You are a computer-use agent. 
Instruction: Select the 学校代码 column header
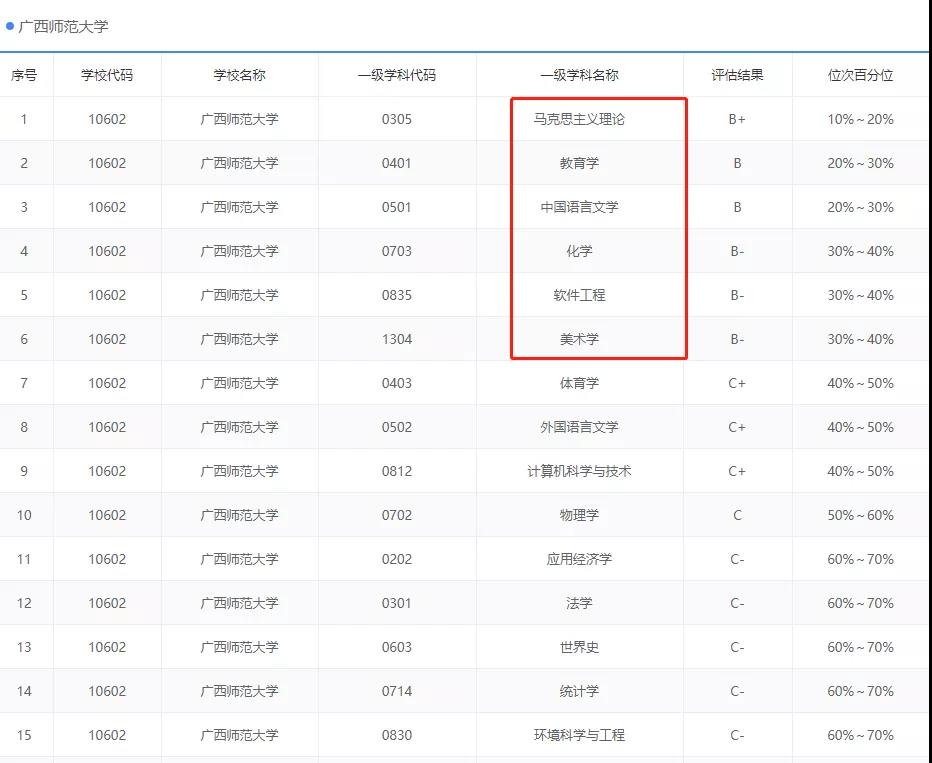click(x=107, y=75)
